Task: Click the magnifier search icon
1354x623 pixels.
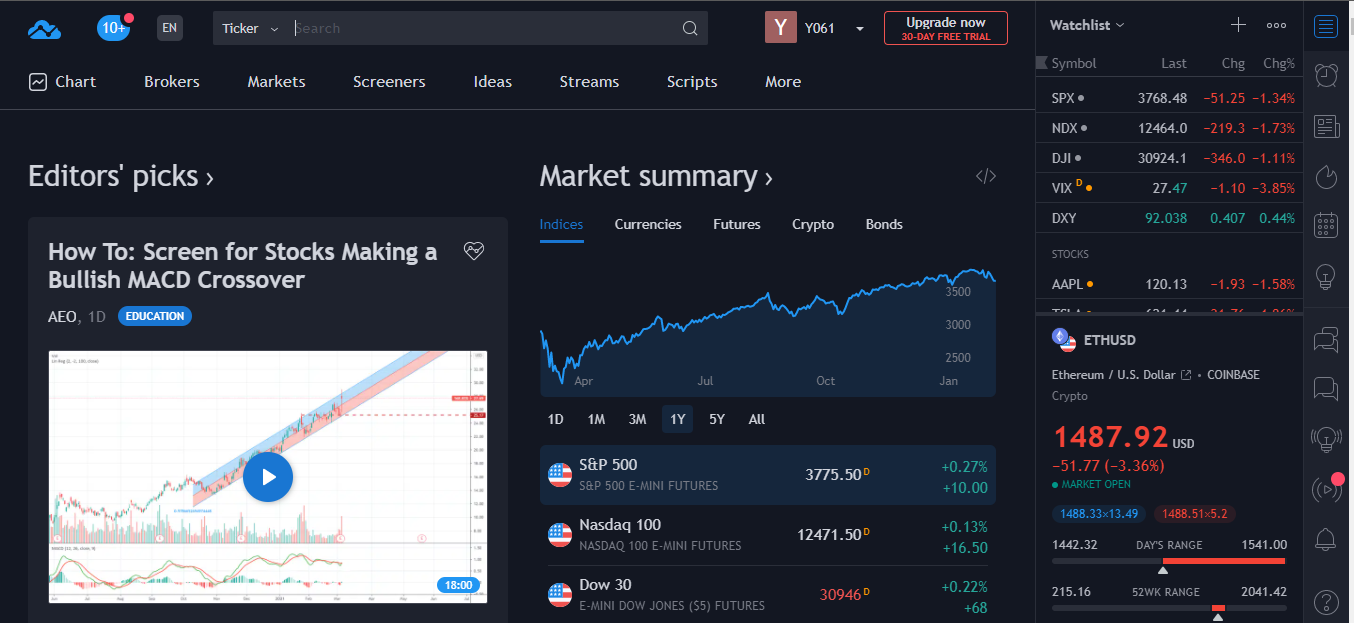Action: coord(690,28)
